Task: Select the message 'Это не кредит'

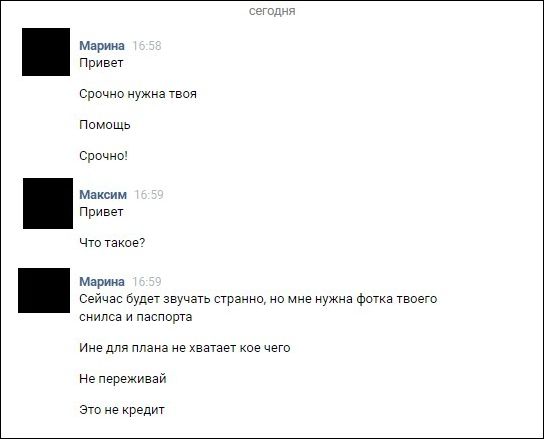Action: (122, 410)
